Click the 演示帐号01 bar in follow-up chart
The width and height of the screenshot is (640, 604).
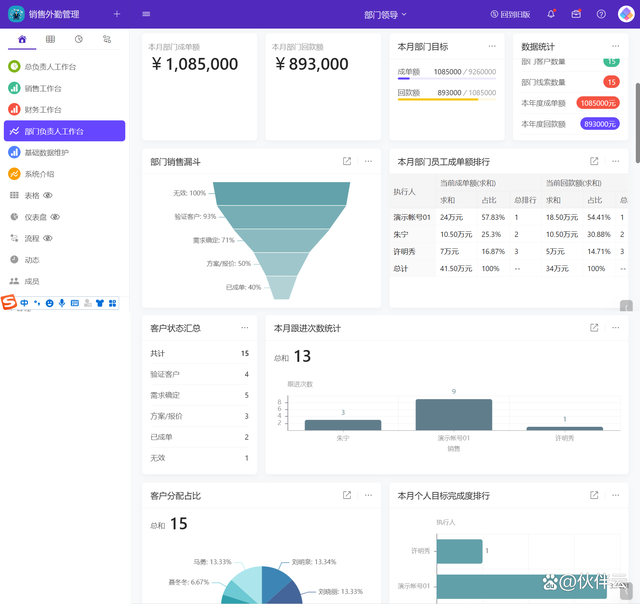point(453,415)
